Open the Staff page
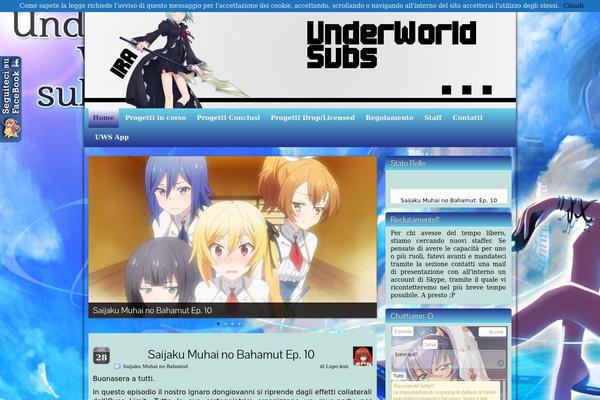 [433, 118]
